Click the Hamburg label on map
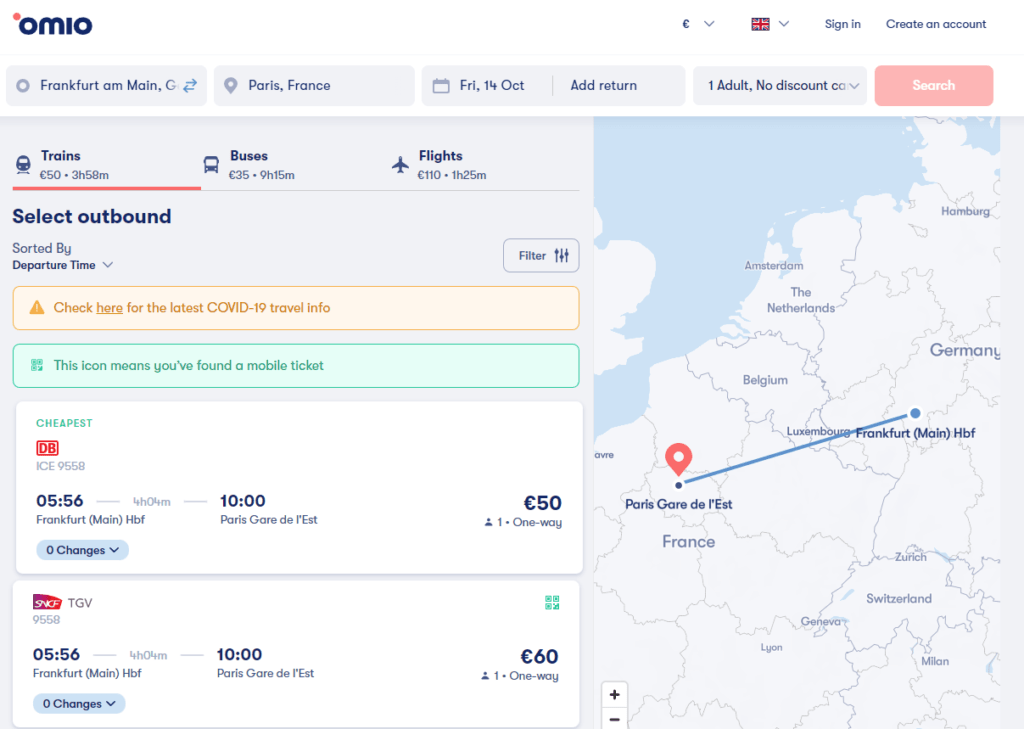1024x729 pixels. pyautogui.click(x=965, y=211)
